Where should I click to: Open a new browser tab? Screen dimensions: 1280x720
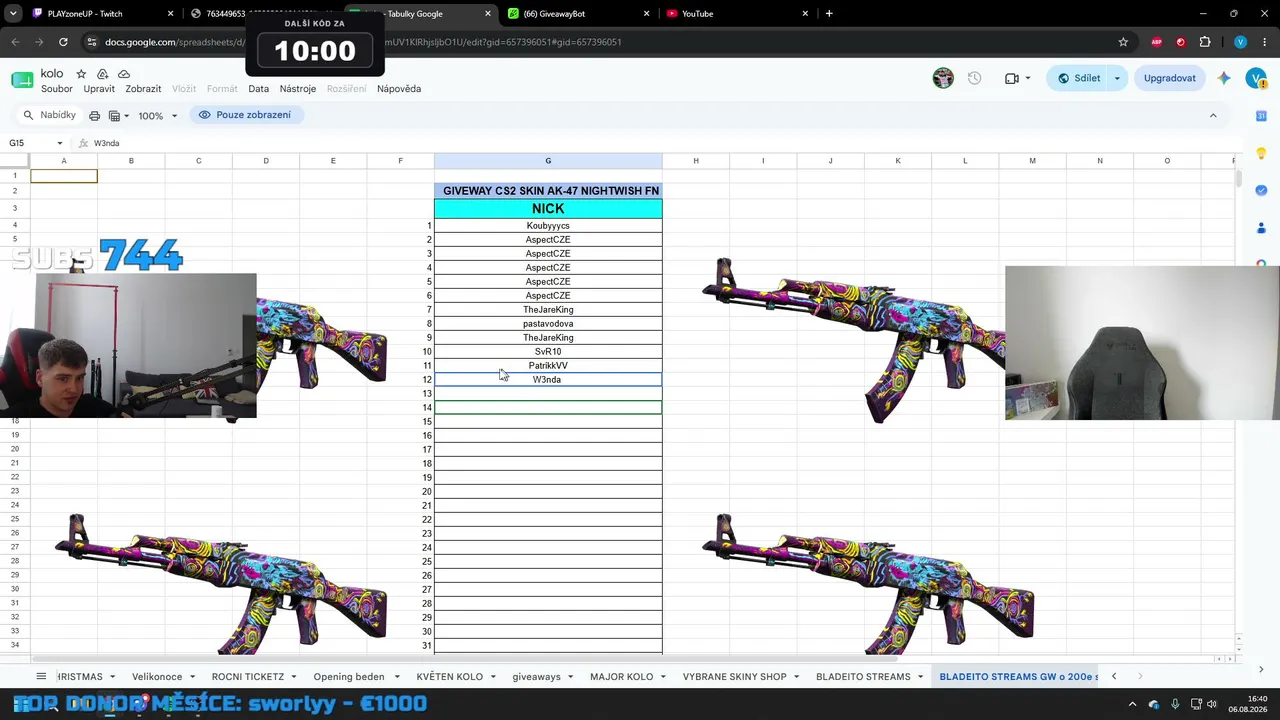pyautogui.click(x=829, y=14)
